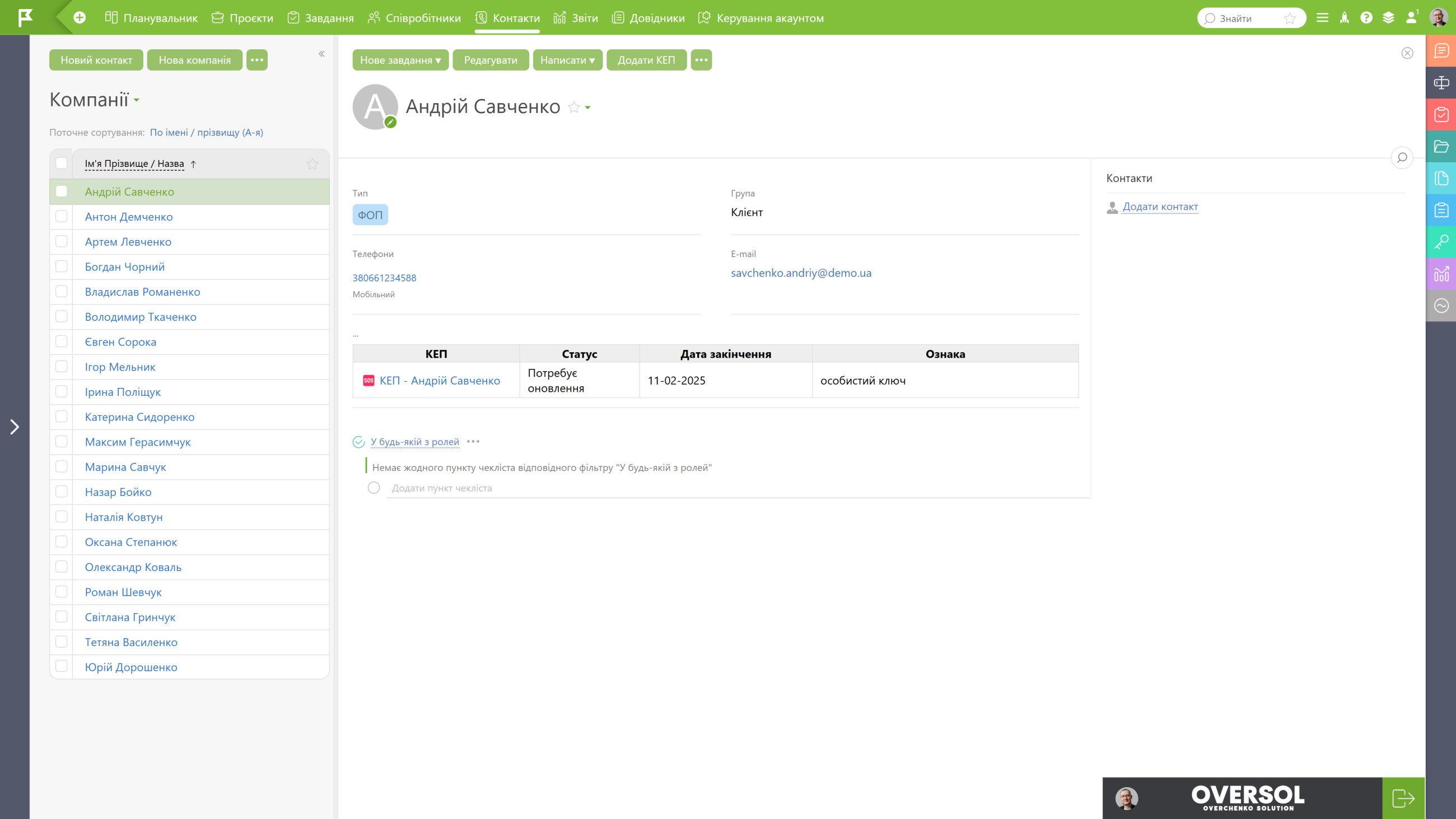Collapse the contacts list panel
The height and width of the screenshot is (819, 1456).
321,54
